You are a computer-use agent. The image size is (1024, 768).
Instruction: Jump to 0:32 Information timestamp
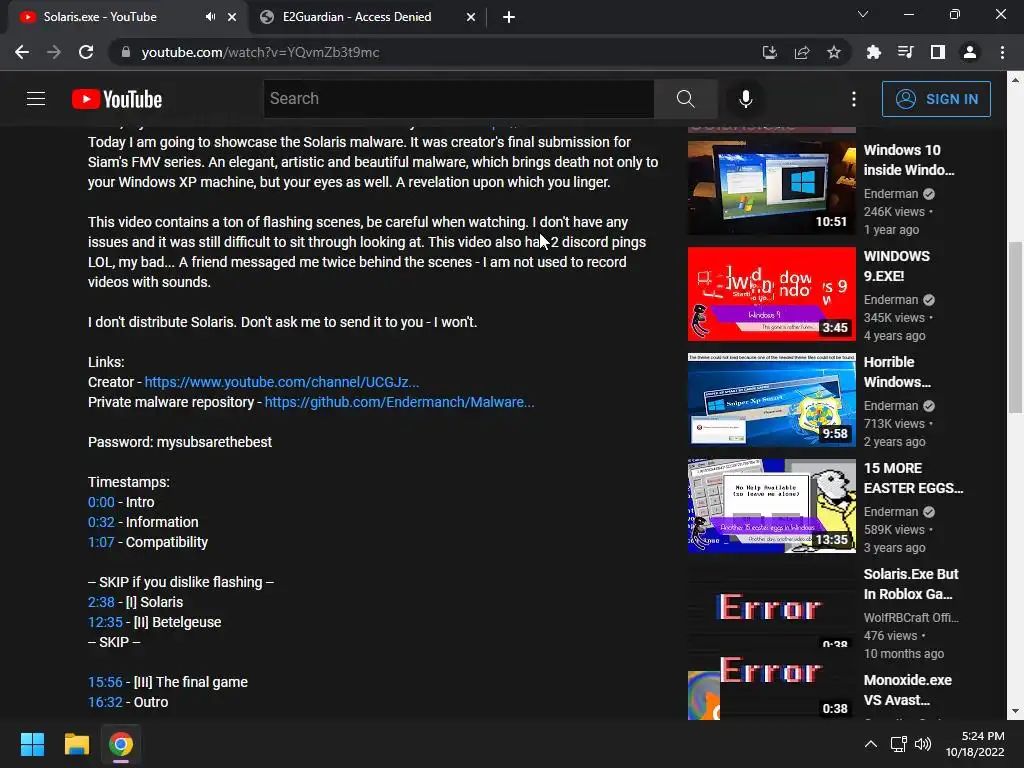tap(101, 522)
